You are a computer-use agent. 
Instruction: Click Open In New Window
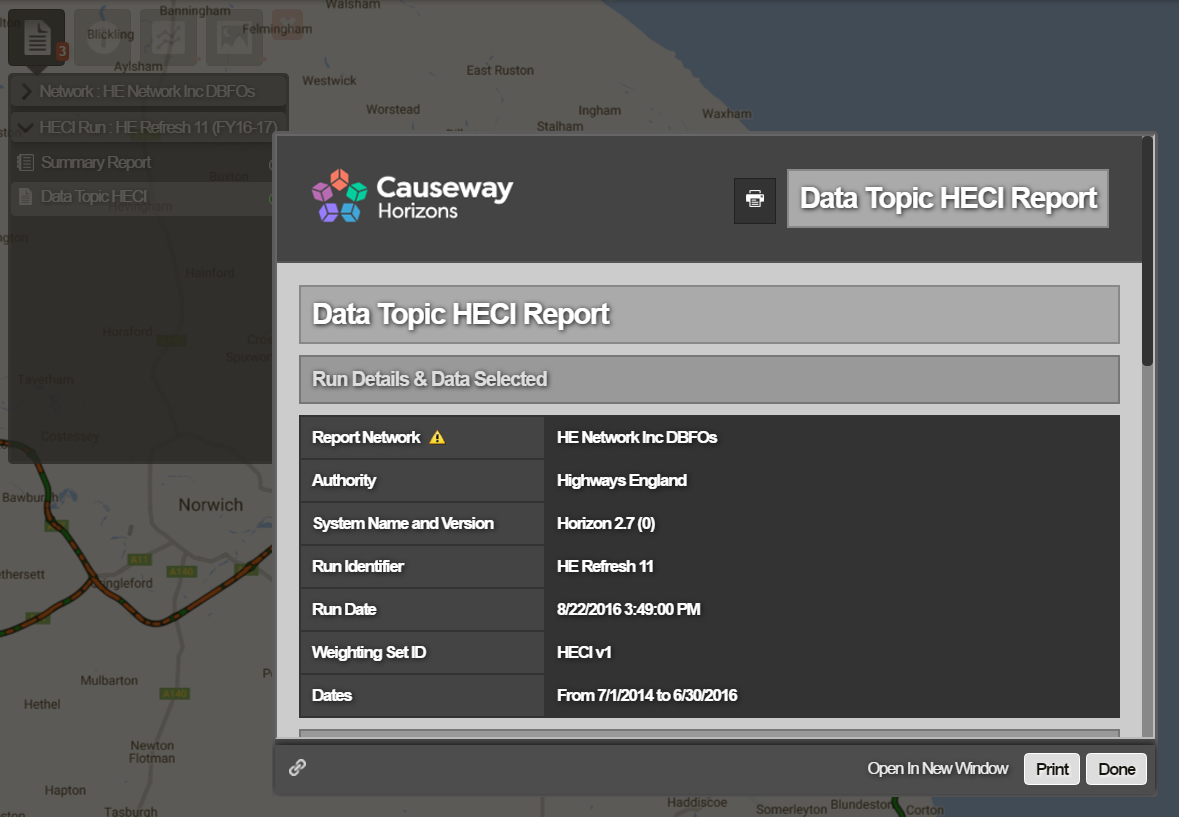coord(938,768)
